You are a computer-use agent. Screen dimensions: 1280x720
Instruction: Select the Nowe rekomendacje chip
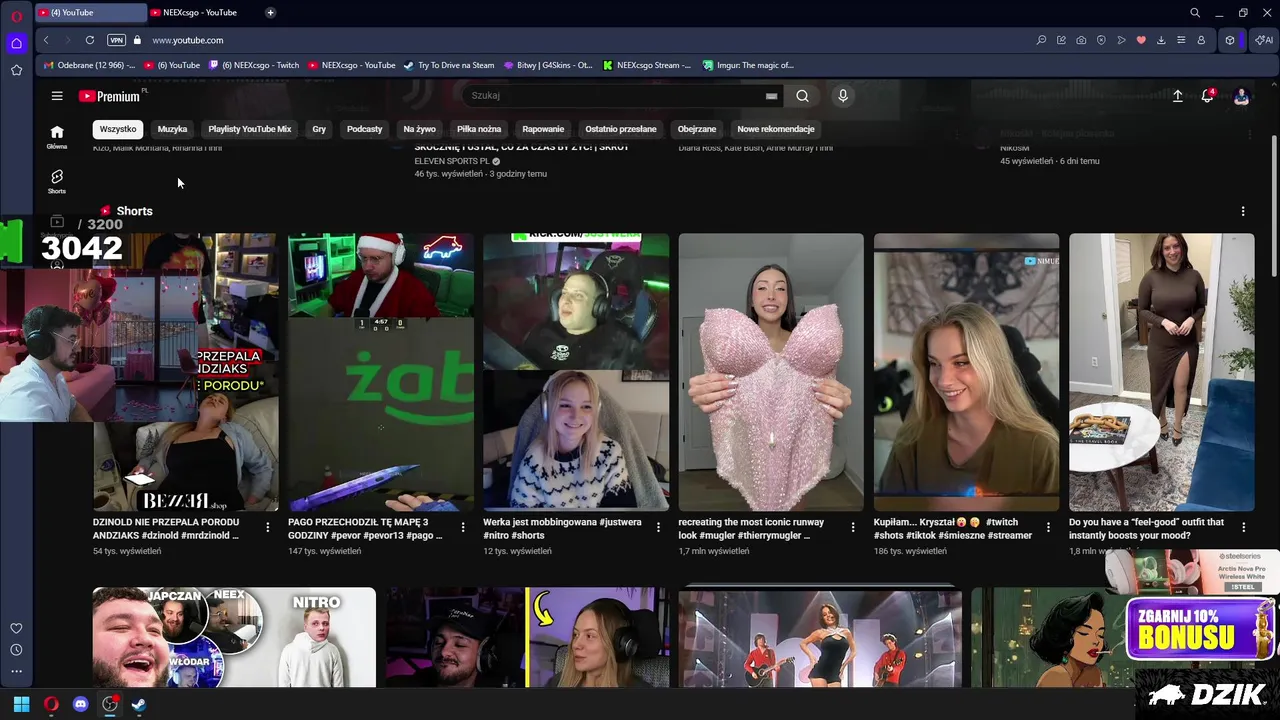click(x=776, y=129)
